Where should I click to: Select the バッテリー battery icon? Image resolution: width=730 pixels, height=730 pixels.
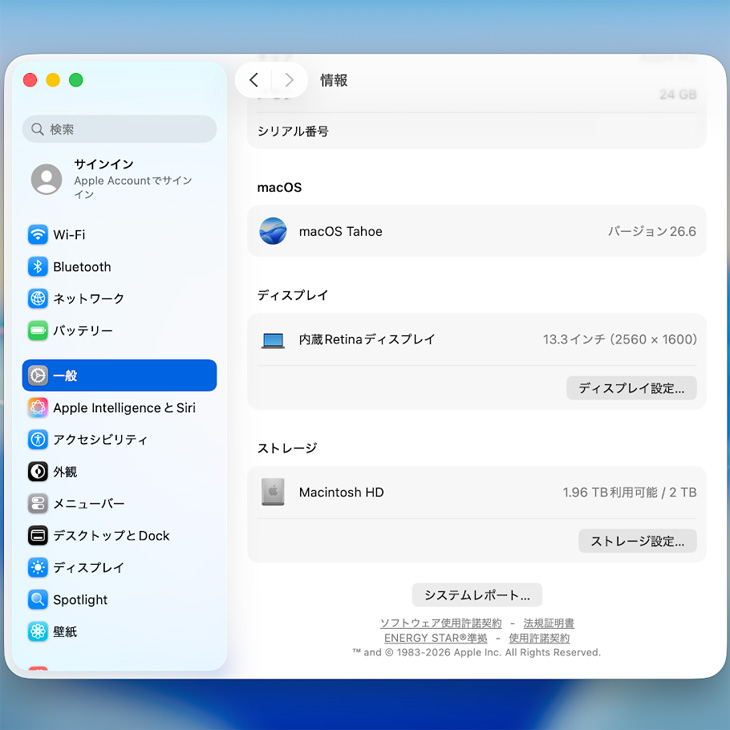click(38, 331)
